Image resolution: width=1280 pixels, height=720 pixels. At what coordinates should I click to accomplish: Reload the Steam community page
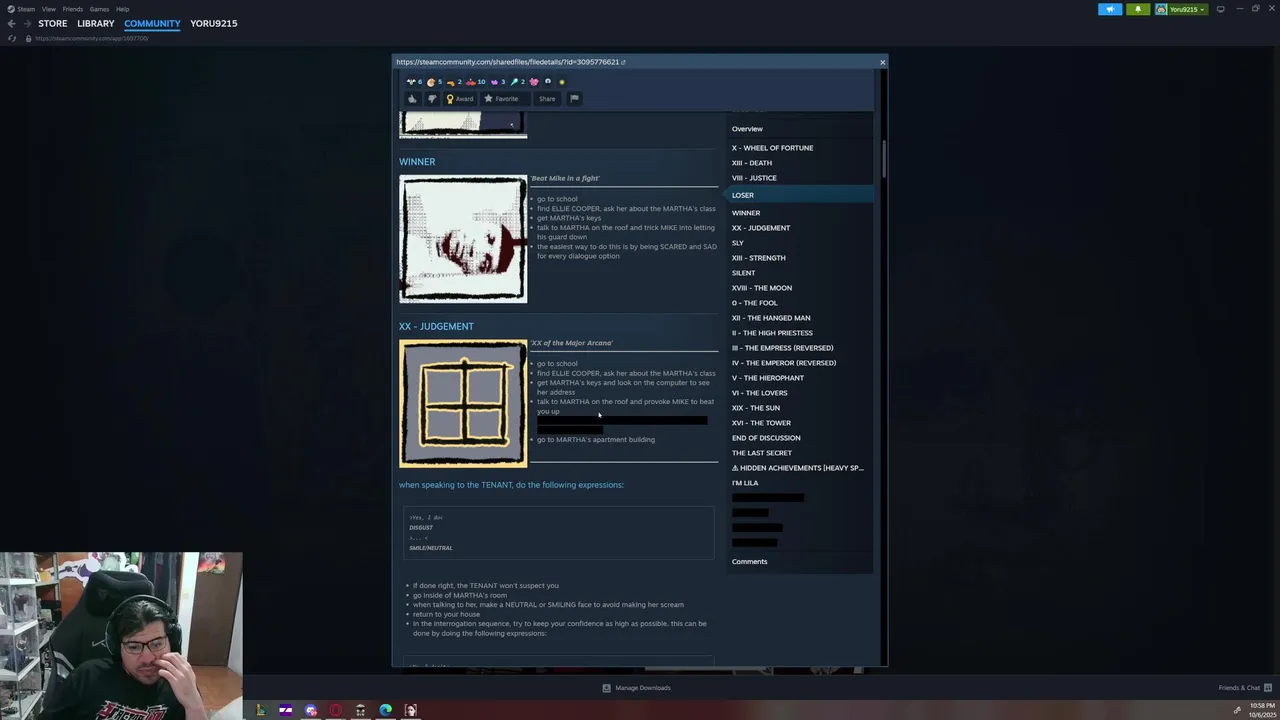(x=12, y=38)
